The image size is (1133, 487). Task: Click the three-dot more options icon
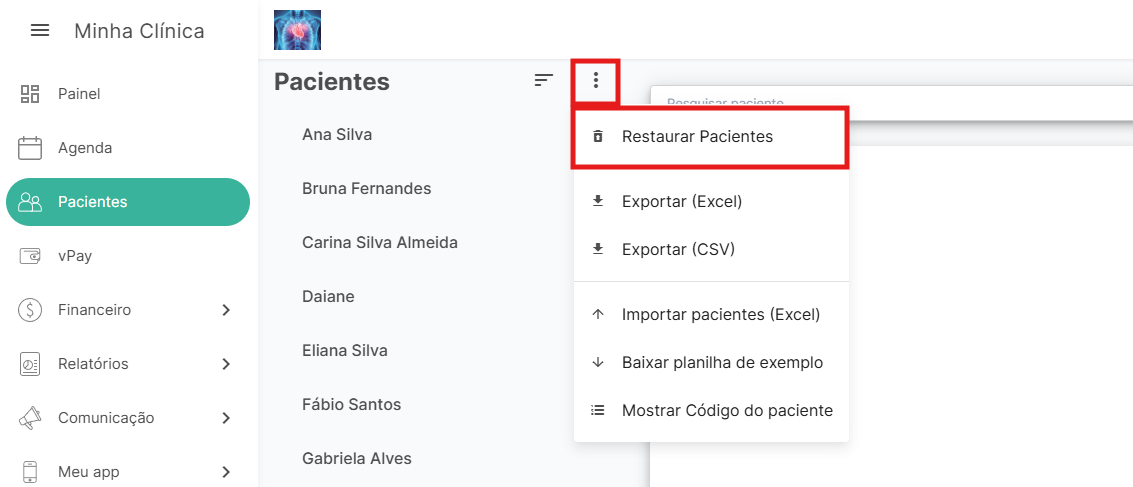point(596,81)
